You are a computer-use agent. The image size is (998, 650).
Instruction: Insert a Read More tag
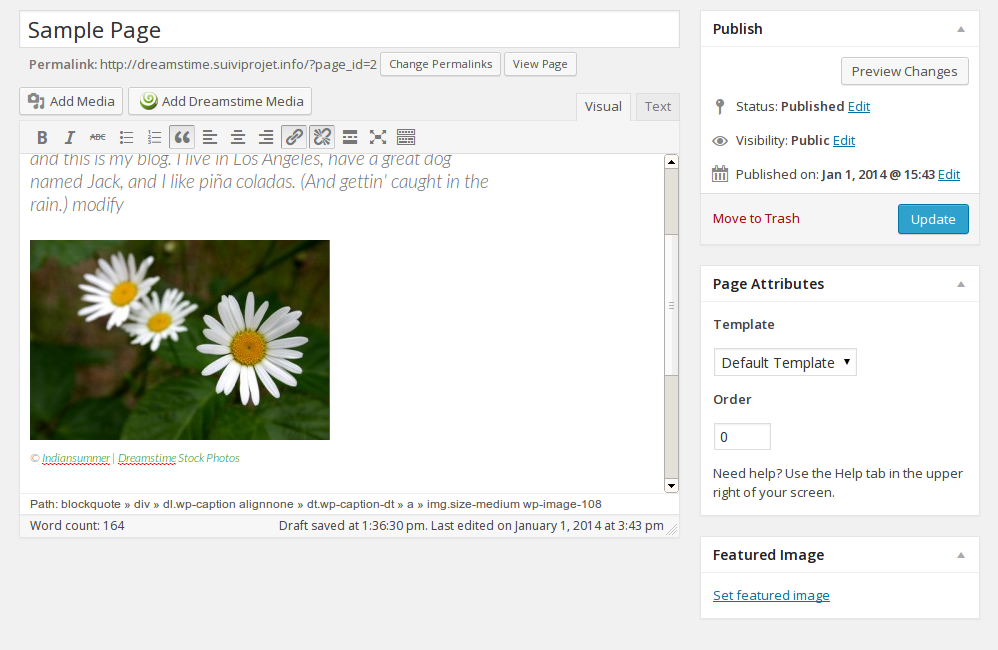coord(350,137)
